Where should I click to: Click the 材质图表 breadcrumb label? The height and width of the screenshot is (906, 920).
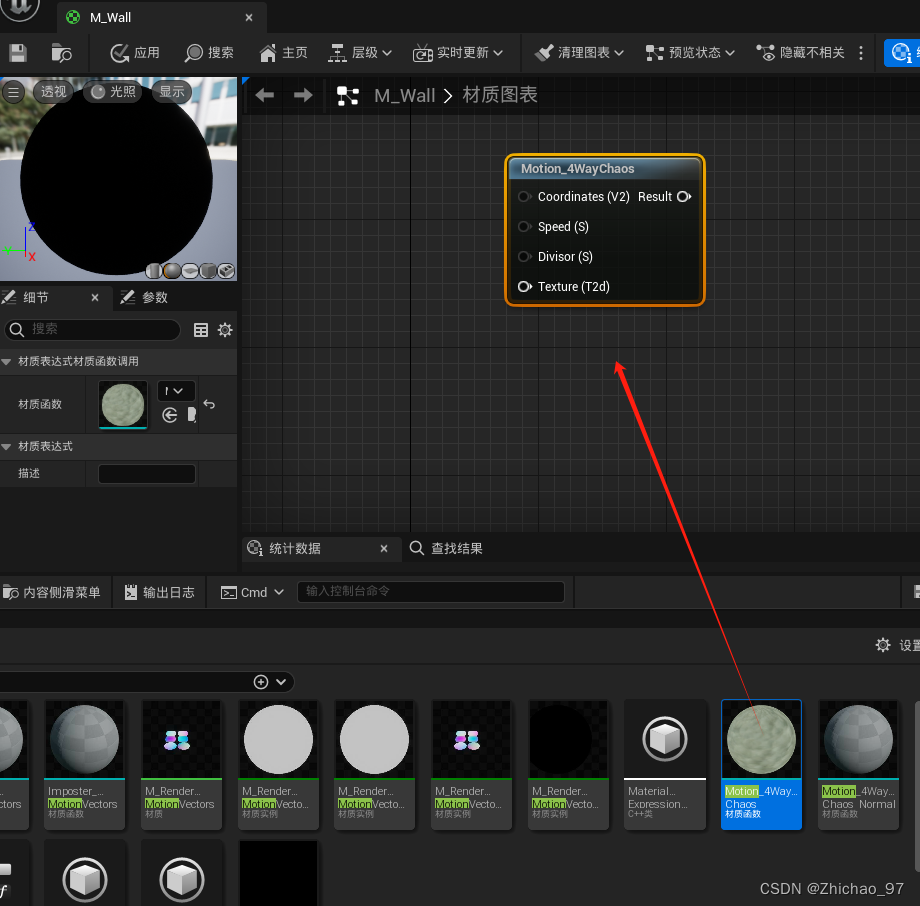pyautogui.click(x=500, y=95)
